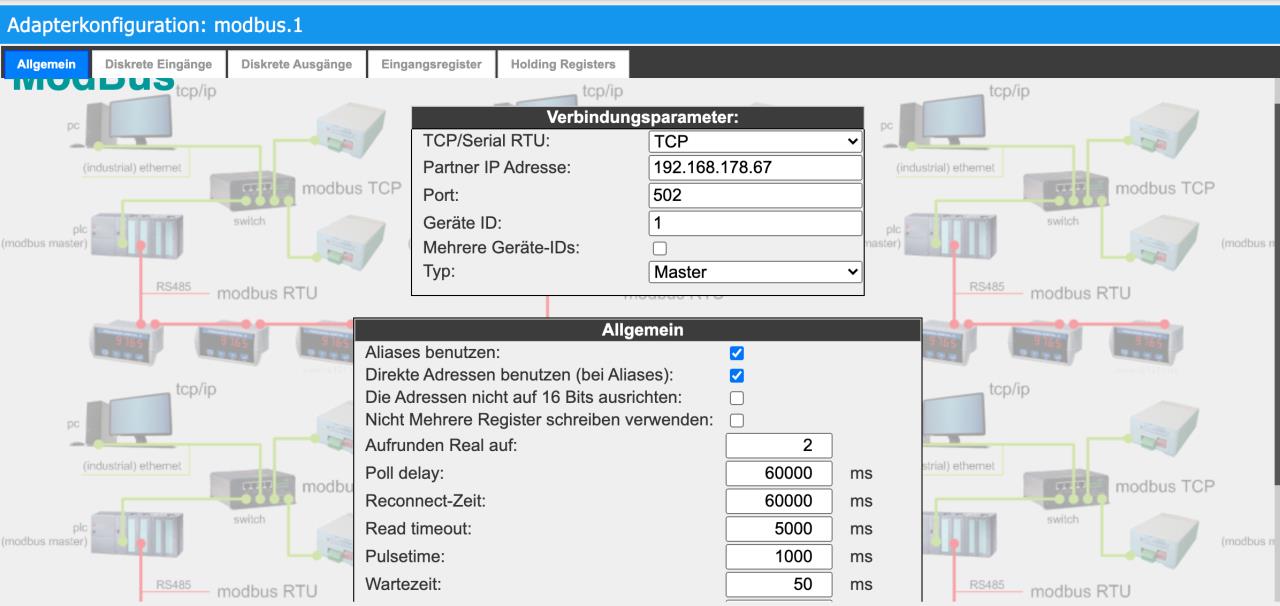Viewport: 1280px width, 606px height.
Task: Uncheck Direkte Adressen benutzen (bei Aliases) checkbox
Action: (738, 376)
